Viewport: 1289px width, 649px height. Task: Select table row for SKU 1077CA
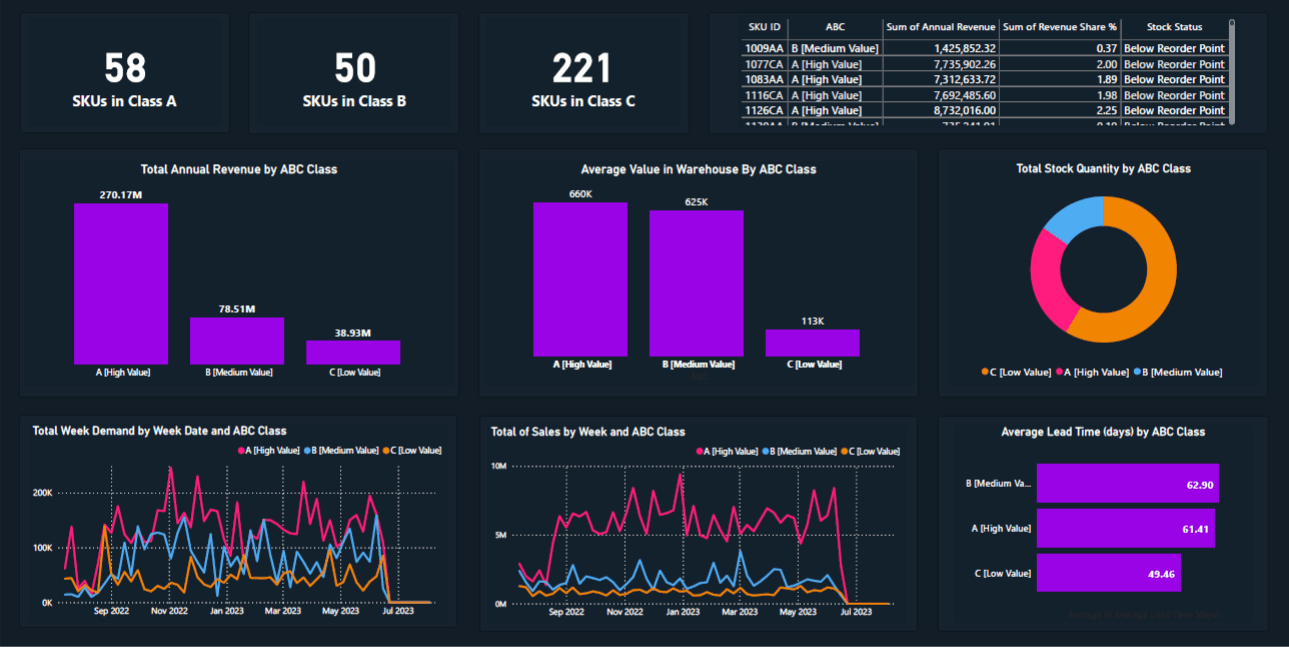pos(764,64)
